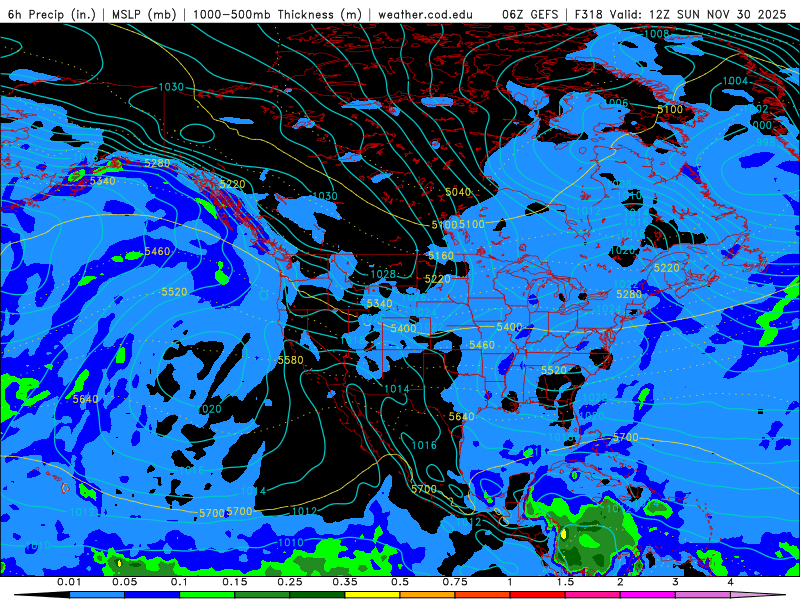
Task: Click the 0.15 legend value
Action: 235,582
